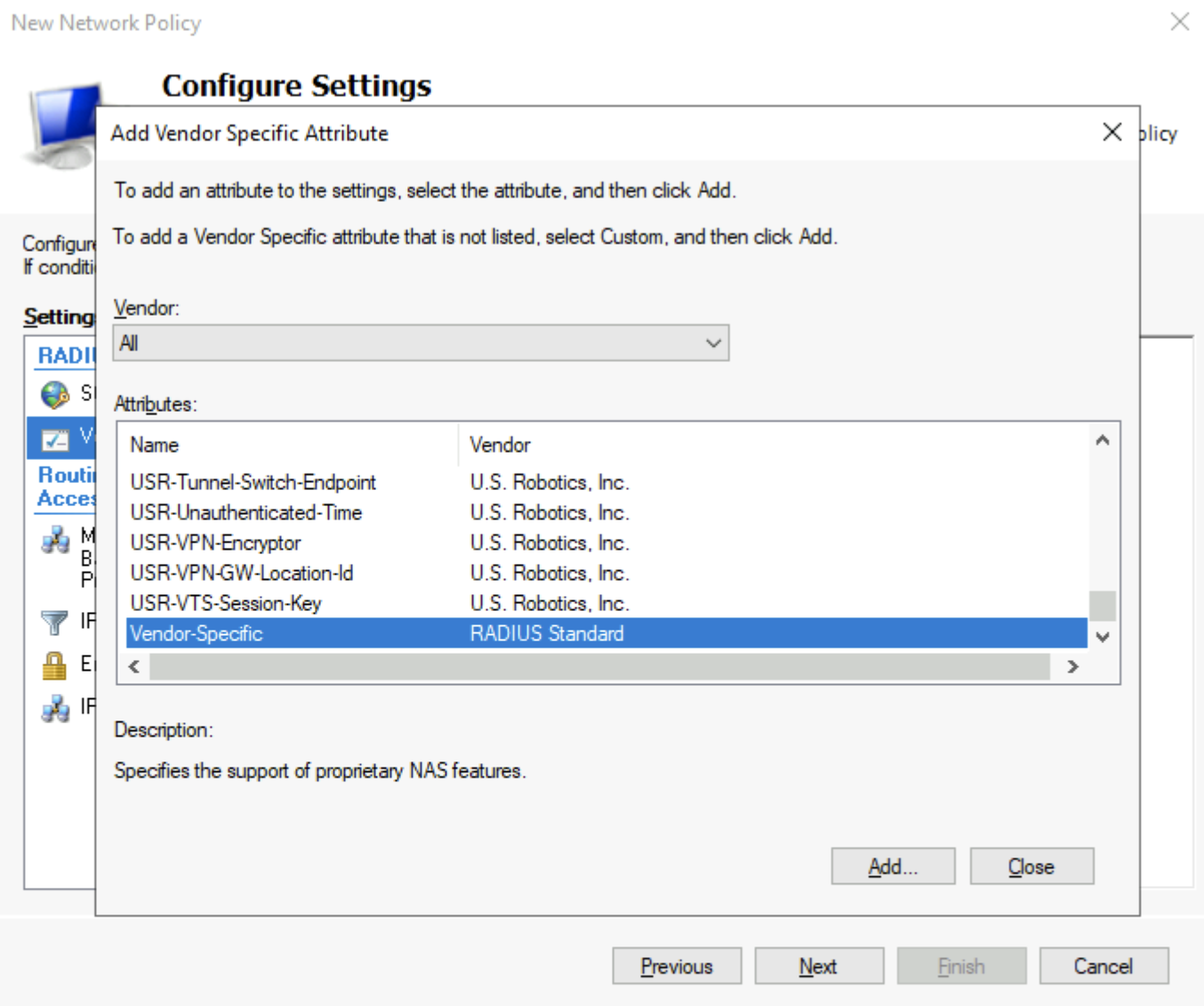
Task: Select the USR-VPN-GW-Location-Id attribute
Action: pos(241,573)
